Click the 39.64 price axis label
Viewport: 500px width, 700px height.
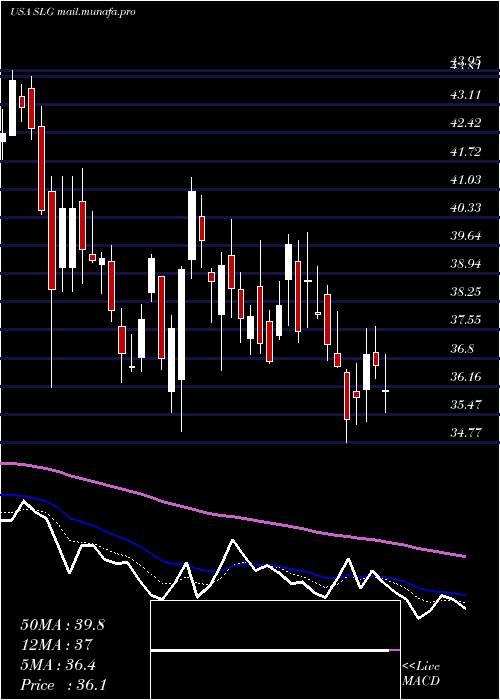click(x=466, y=236)
